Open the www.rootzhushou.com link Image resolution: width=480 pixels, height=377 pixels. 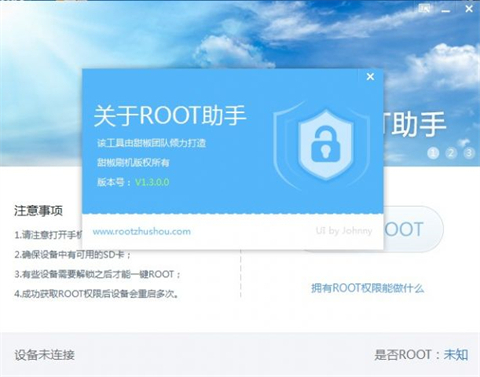[142, 231]
